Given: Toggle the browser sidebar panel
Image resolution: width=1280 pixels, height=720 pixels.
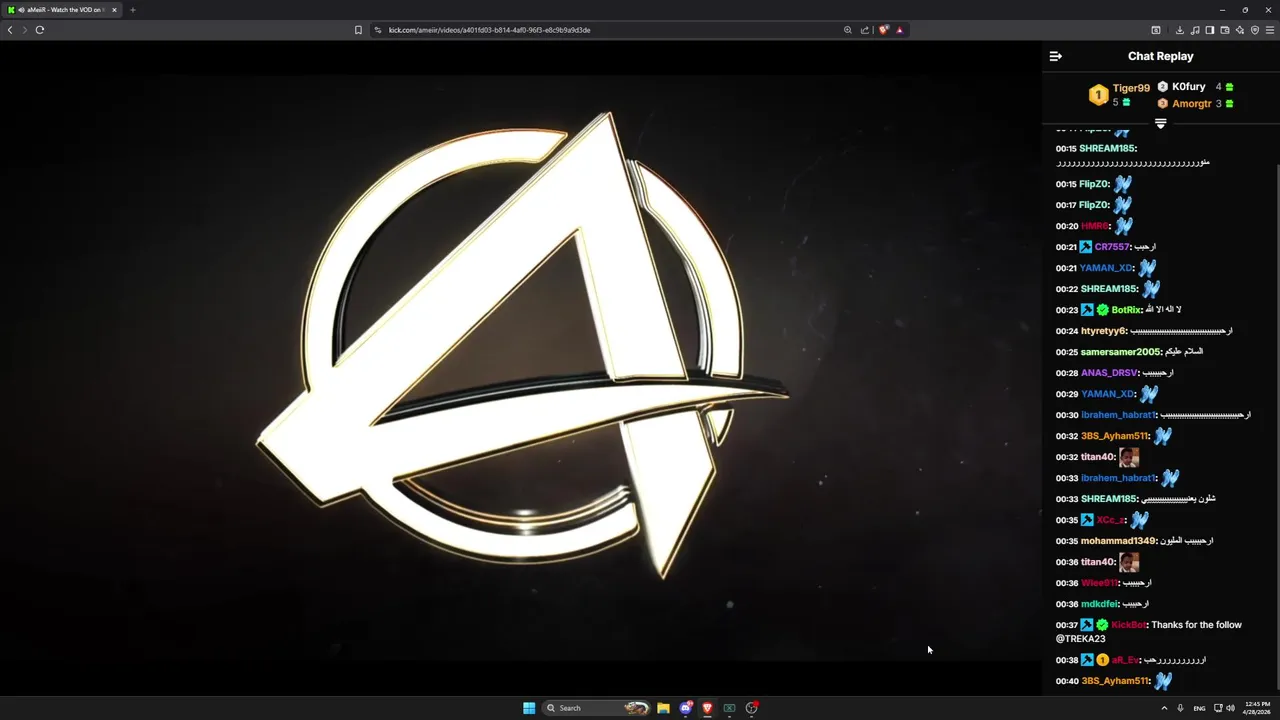Looking at the screenshot, I should (x=1210, y=30).
